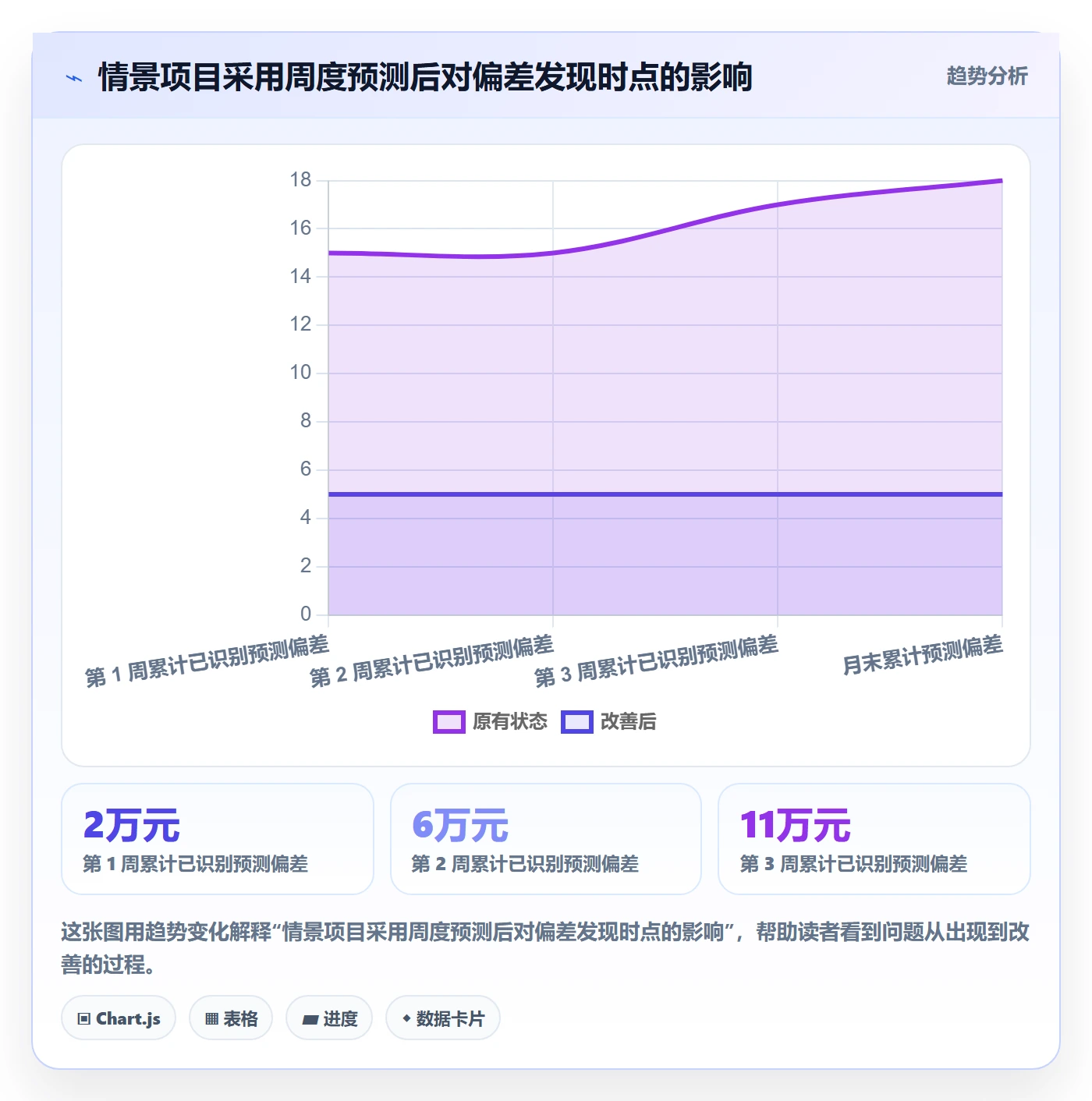Click the lightning bolt icon beside the title
1092x1101 pixels.
(74, 78)
